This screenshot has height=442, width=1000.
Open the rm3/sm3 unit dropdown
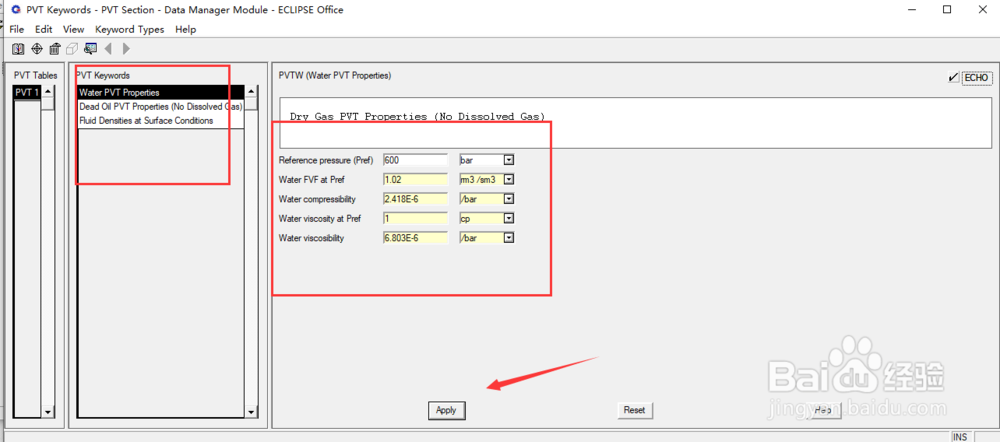point(509,180)
